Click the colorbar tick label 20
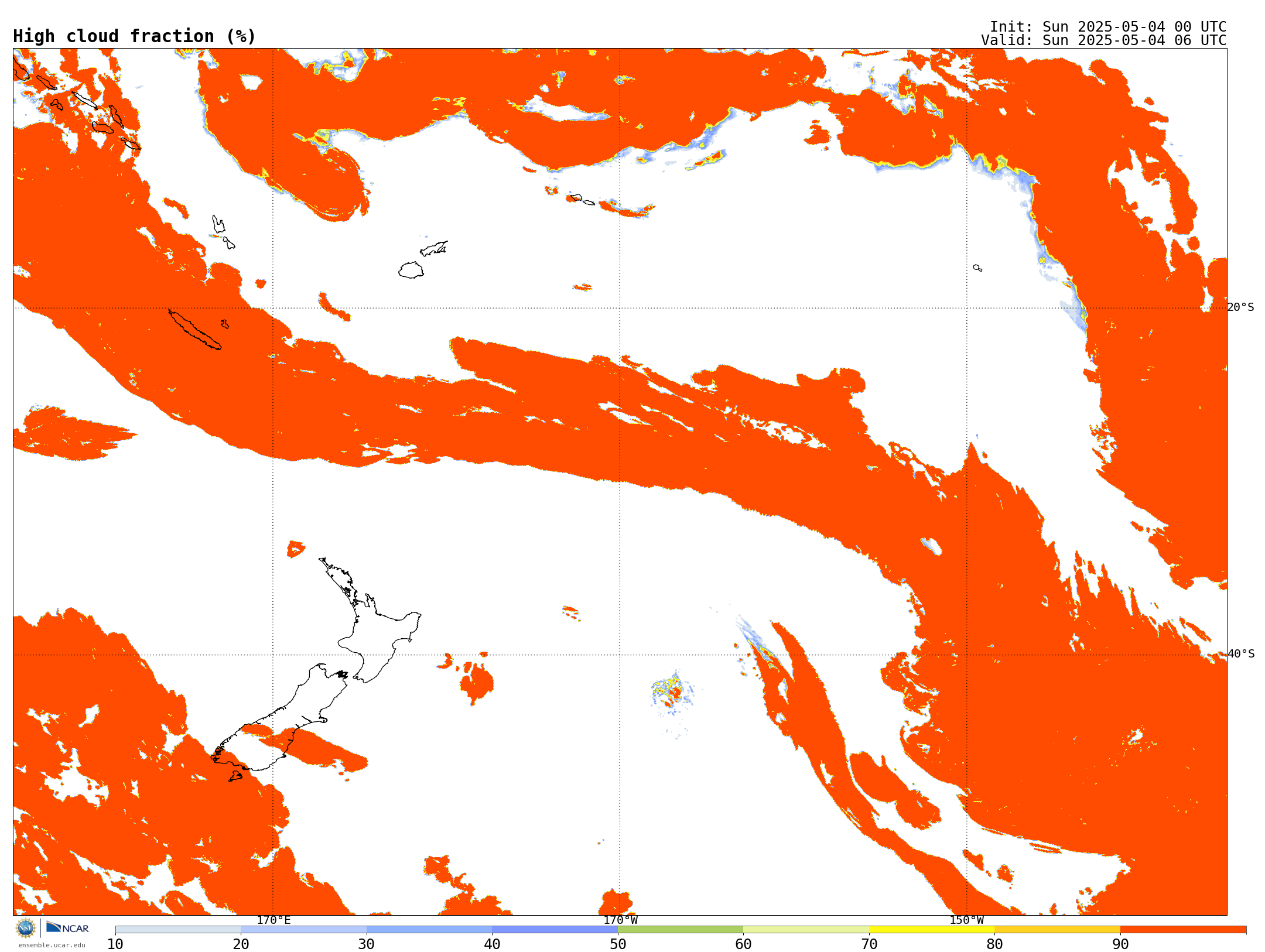Screen dimensions: 1265x952 [x=241, y=944]
